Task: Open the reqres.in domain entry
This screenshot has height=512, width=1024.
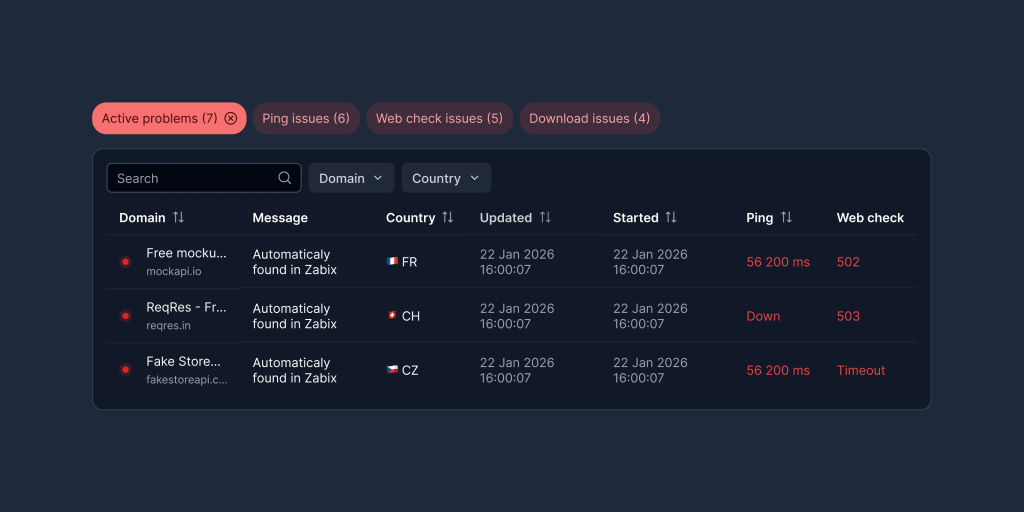Action: [x=186, y=316]
